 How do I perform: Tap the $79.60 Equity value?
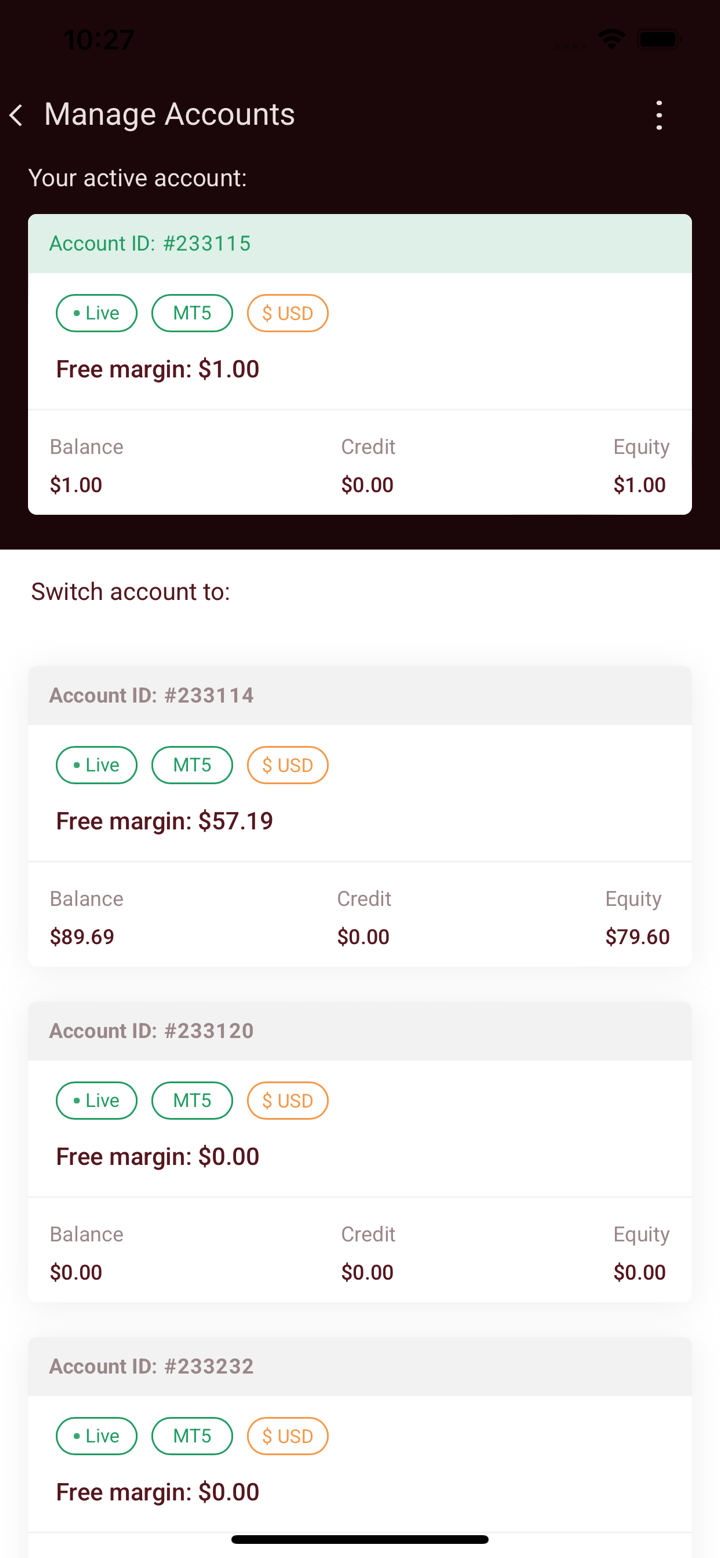637,937
